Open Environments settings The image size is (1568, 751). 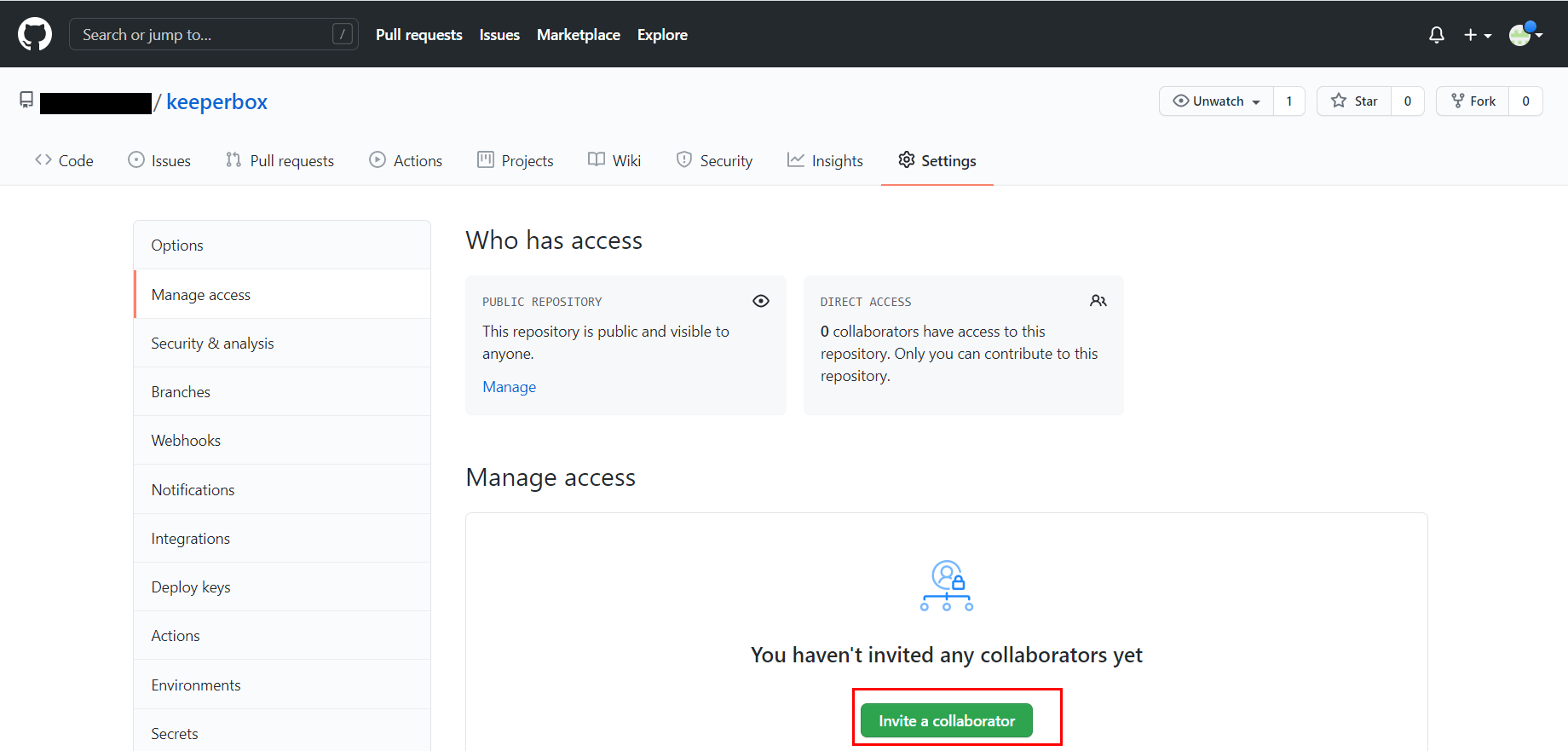click(x=282, y=685)
